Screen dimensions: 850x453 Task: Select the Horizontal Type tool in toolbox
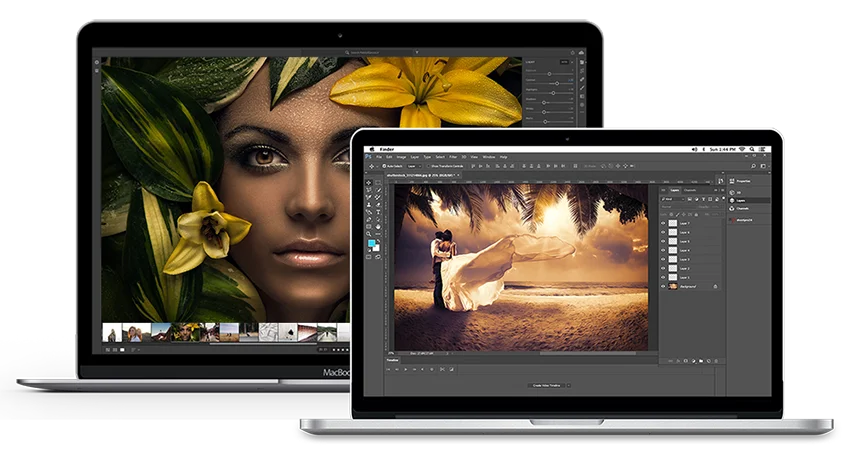[378, 212]
